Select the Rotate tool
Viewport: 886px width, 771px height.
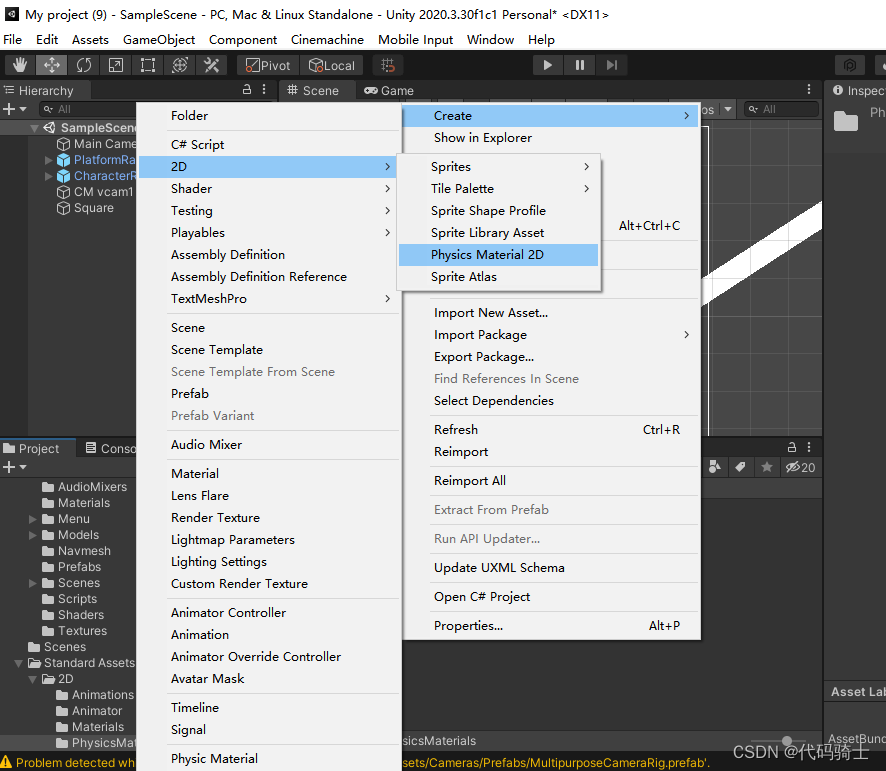84,66
